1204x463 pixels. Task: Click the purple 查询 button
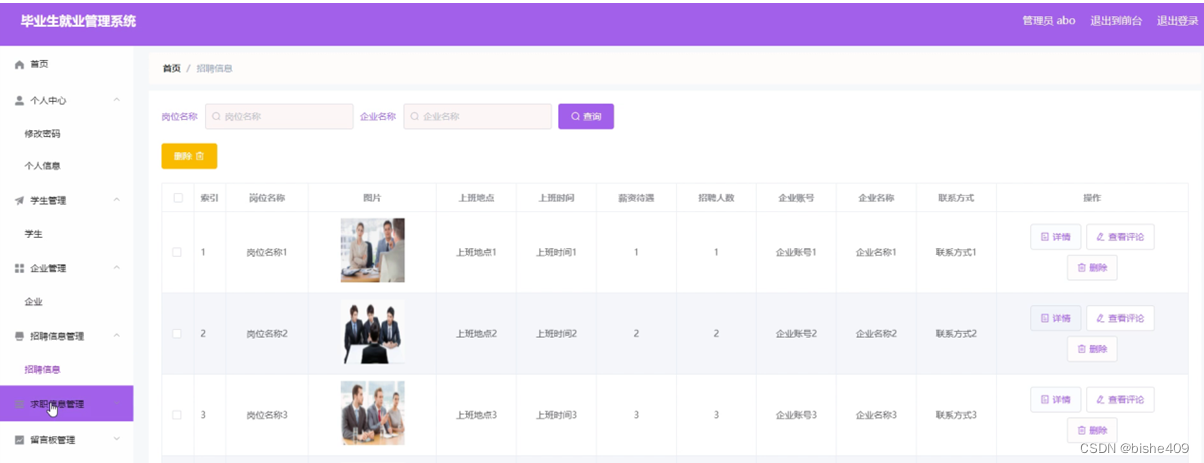(x=586, y=117)
